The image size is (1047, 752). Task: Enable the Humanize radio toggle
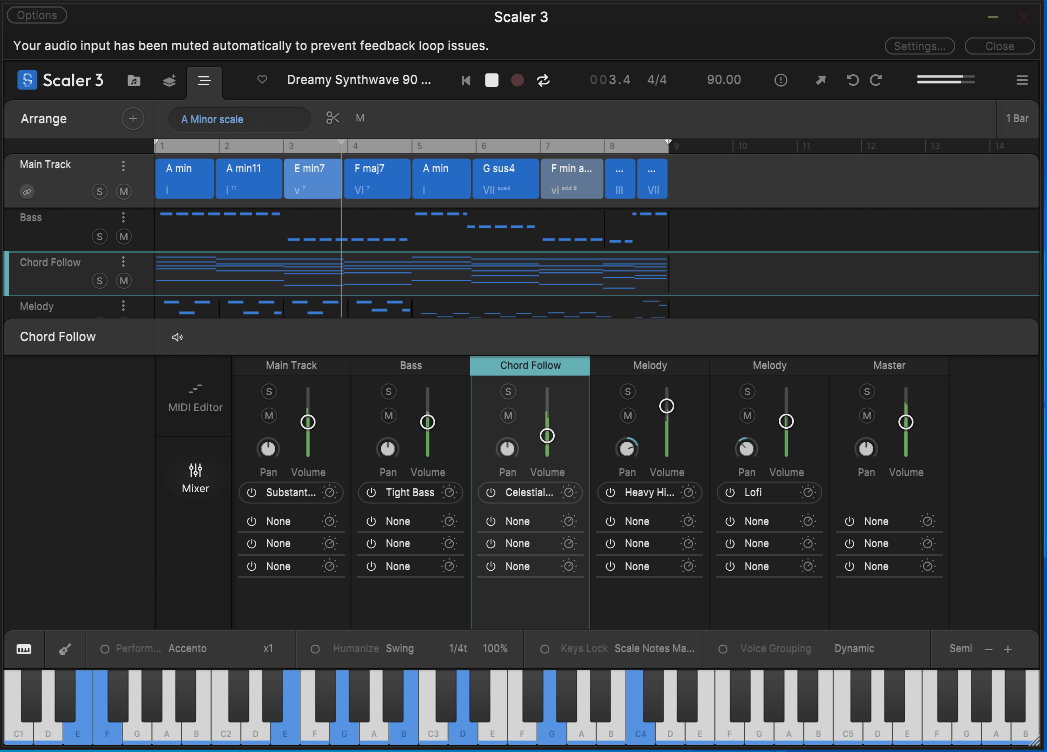(x=315, y=649)
